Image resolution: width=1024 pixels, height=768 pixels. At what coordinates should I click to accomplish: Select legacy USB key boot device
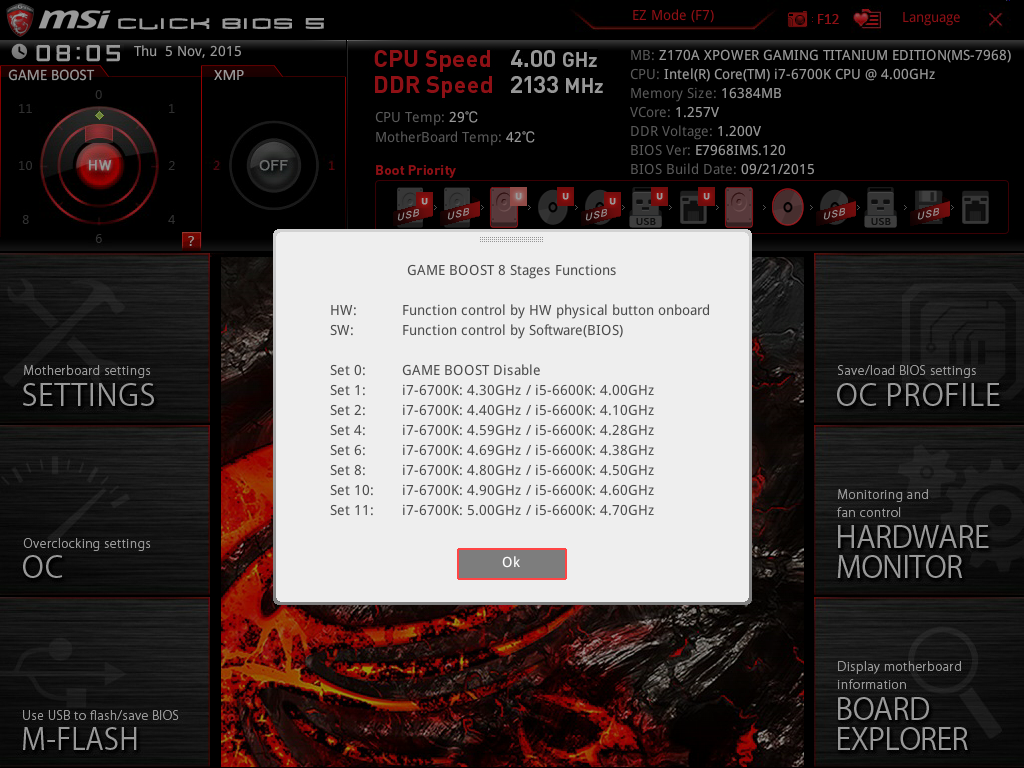point(880,207)
